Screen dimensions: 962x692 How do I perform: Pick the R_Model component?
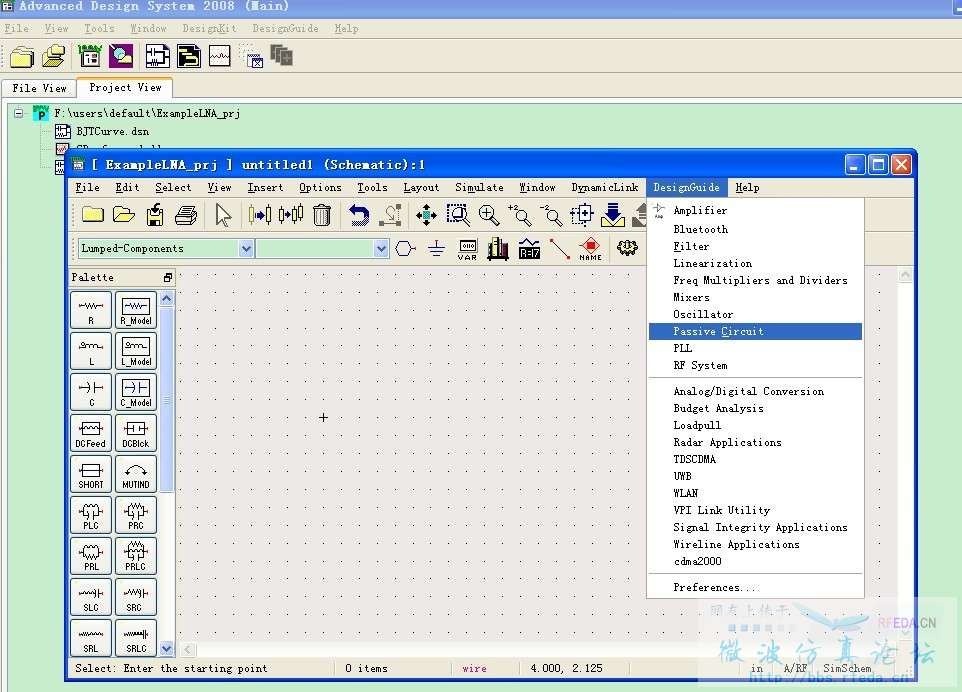(x=136, y=310)
